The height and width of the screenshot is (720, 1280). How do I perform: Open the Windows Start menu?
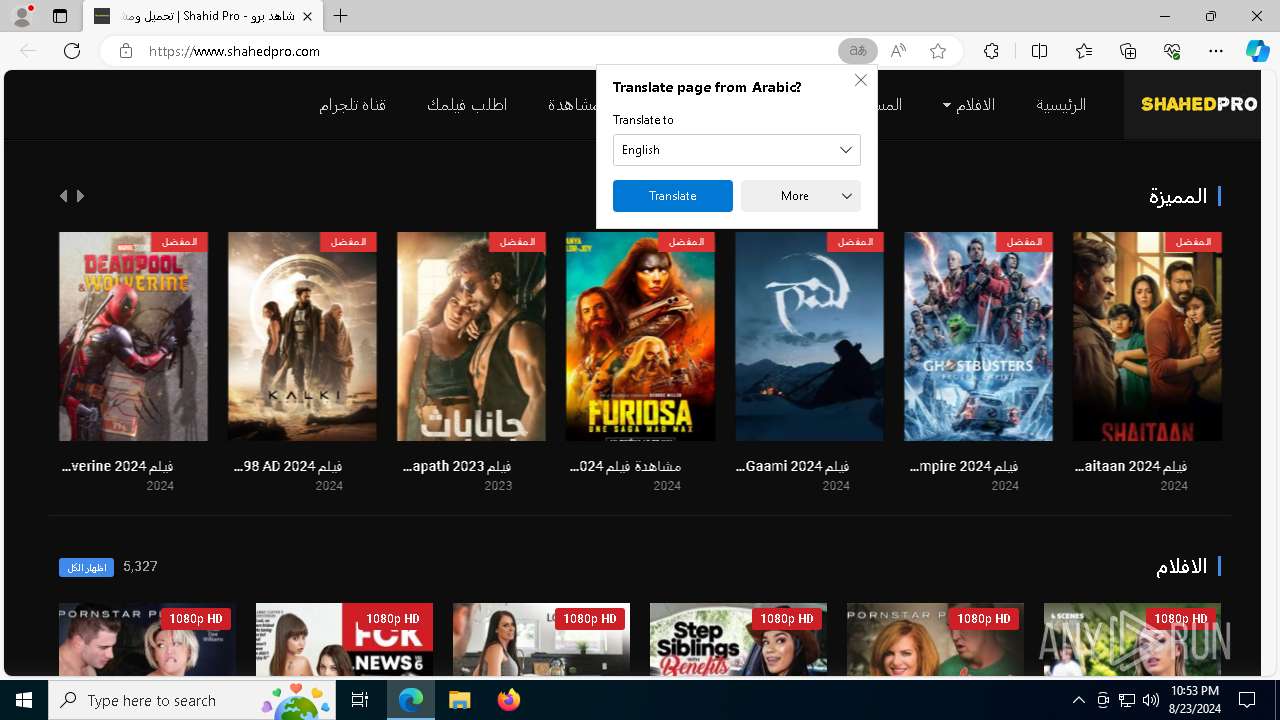(x=24, y=700)
